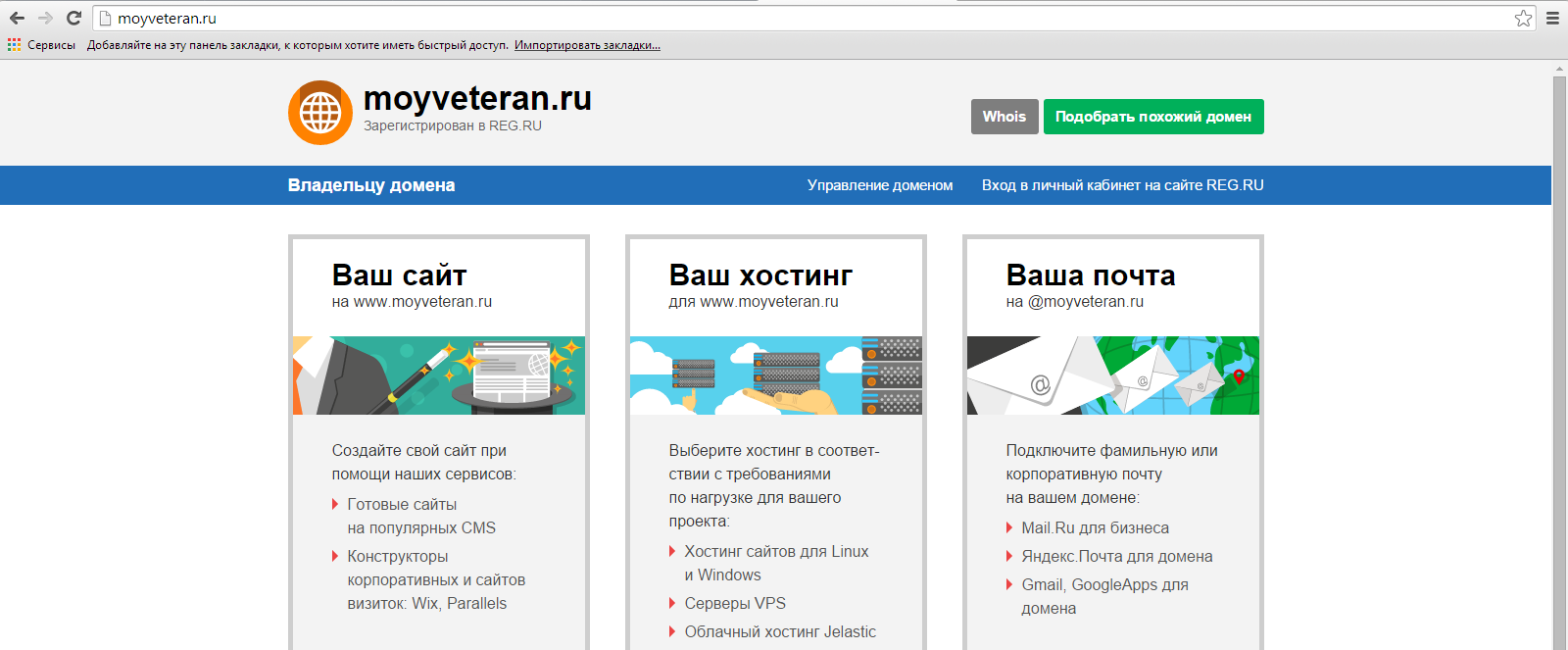Open Облачный хостинг Jelastic link
This screenshot has width=1568, height=650.
780,631
